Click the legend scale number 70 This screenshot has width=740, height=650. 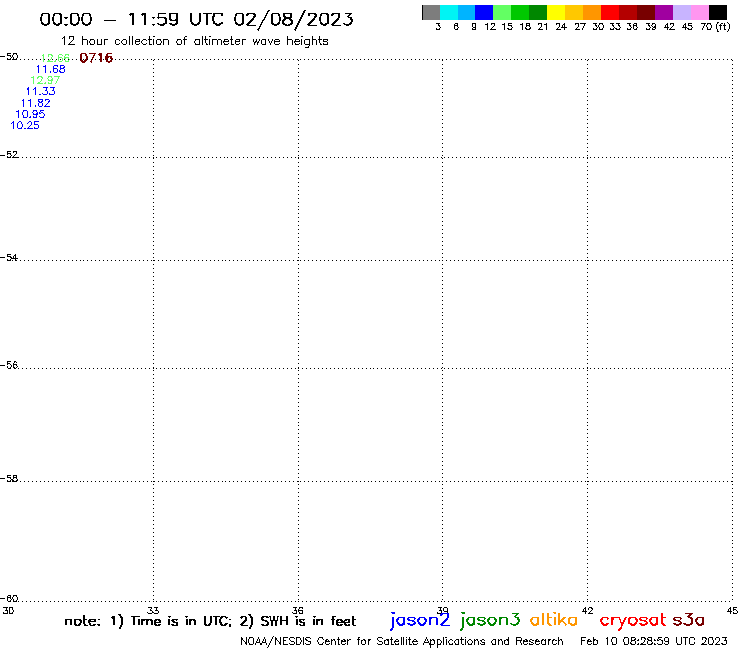[706, 27]
